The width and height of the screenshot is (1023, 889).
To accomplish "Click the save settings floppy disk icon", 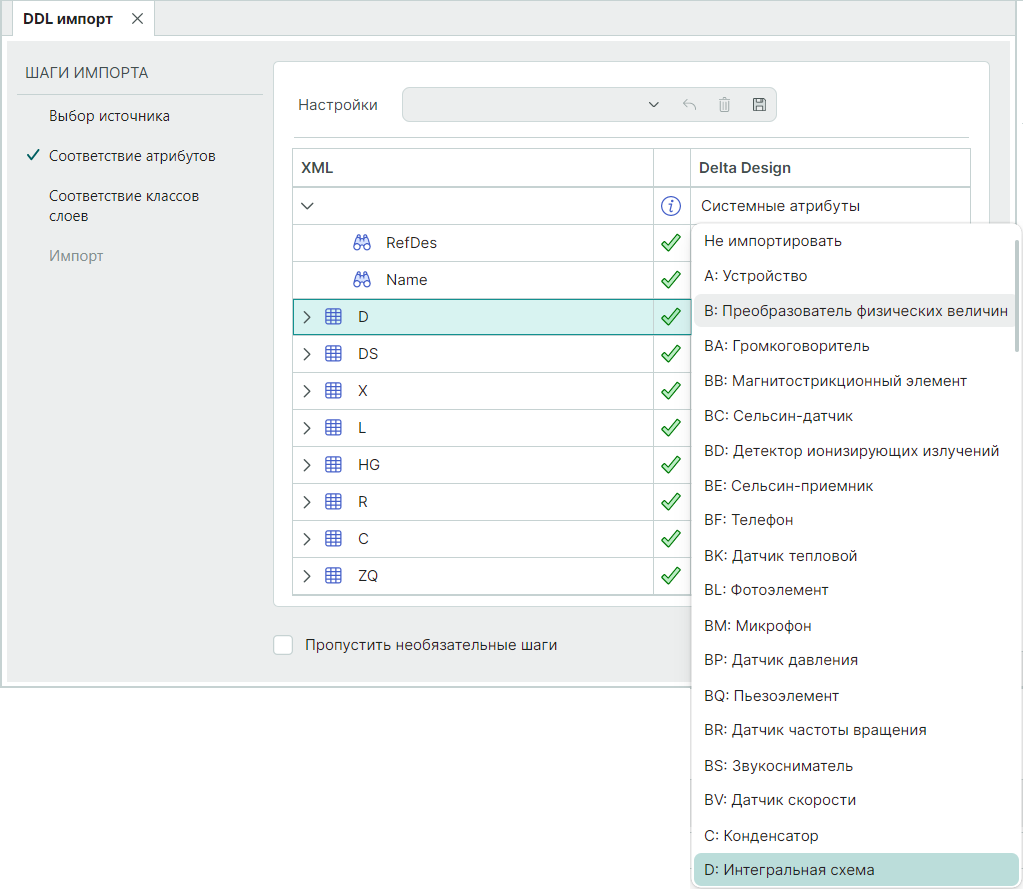I will (x=758, y=105).
